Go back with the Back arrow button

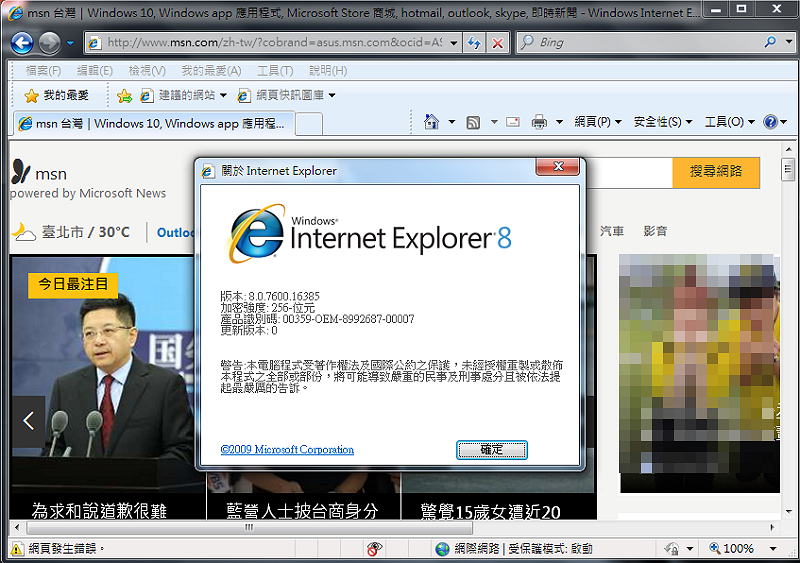pos(22,43)
